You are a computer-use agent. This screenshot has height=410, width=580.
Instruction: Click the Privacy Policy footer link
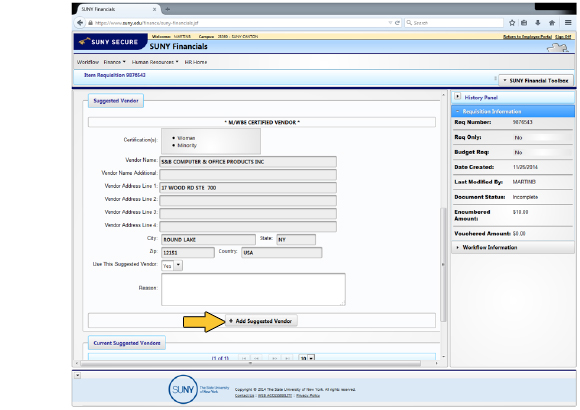pyautogui.click(x=308, y=396)
